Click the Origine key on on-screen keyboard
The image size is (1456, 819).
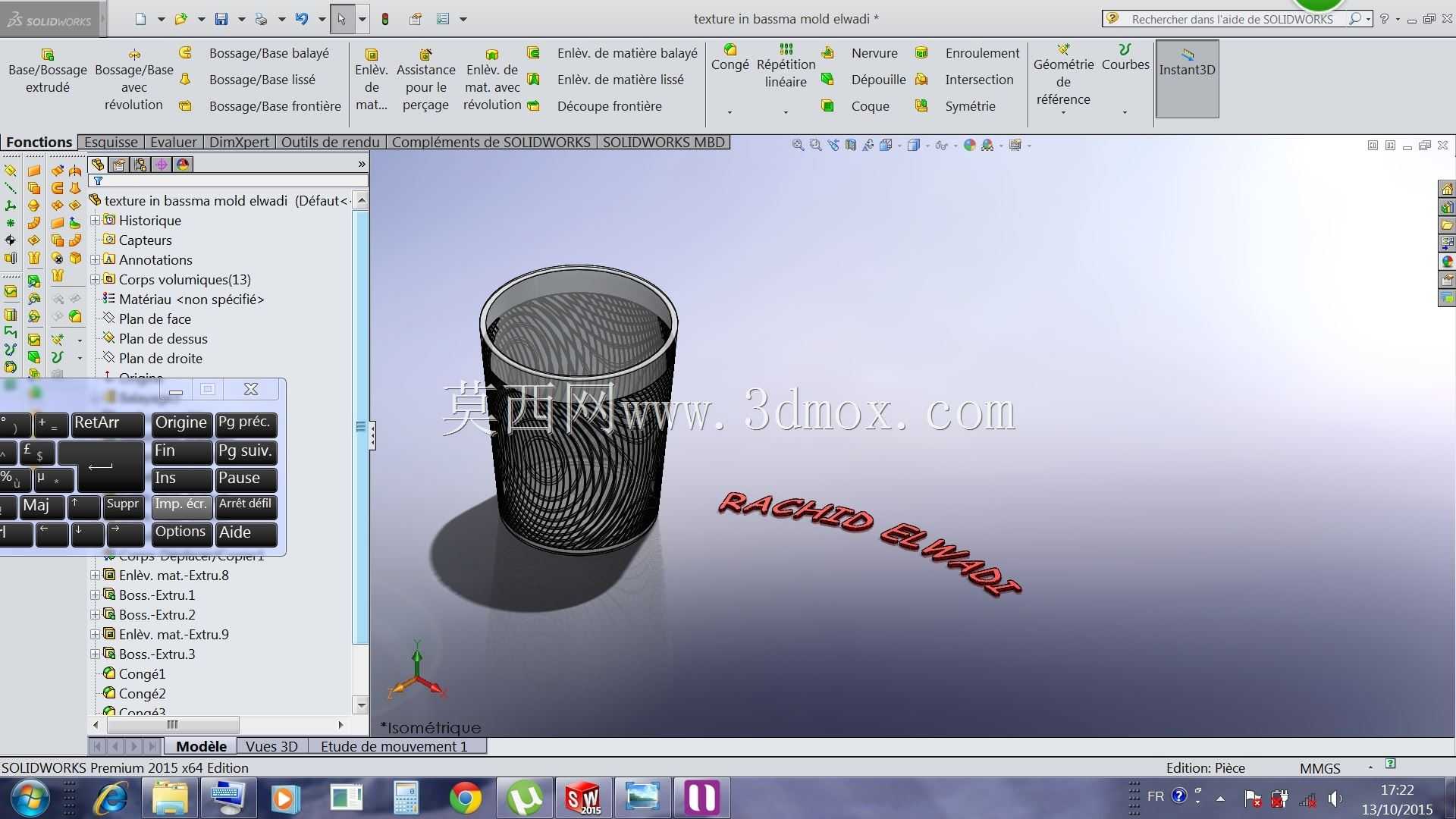[181, 424]
